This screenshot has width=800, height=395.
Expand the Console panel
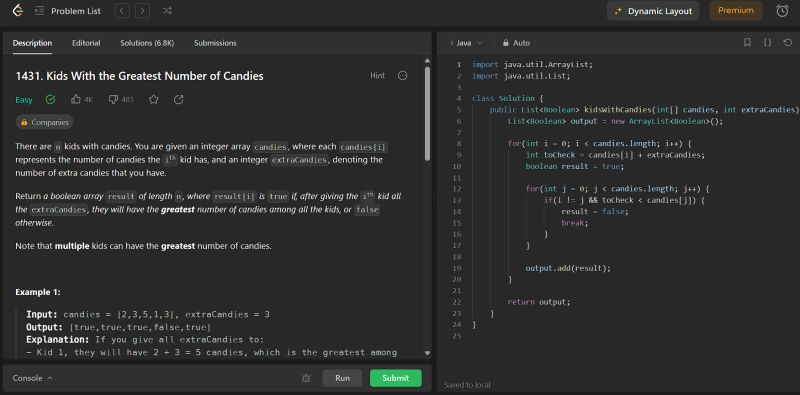click(x=33, y=378)
